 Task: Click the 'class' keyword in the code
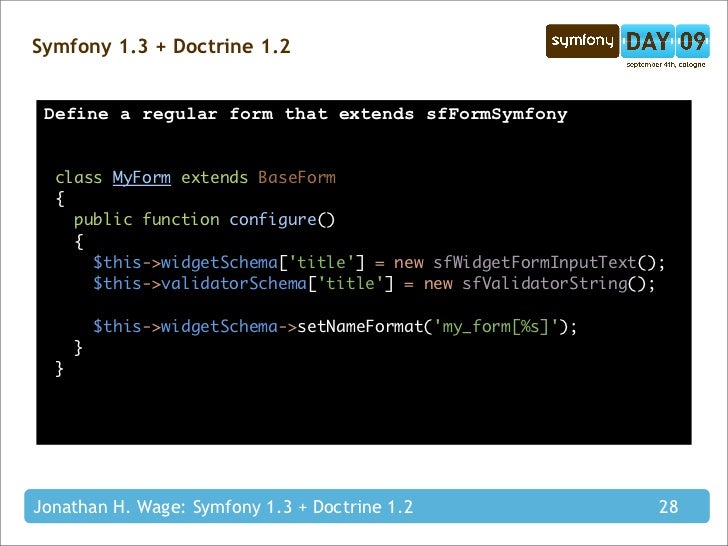tap(78, 177)
